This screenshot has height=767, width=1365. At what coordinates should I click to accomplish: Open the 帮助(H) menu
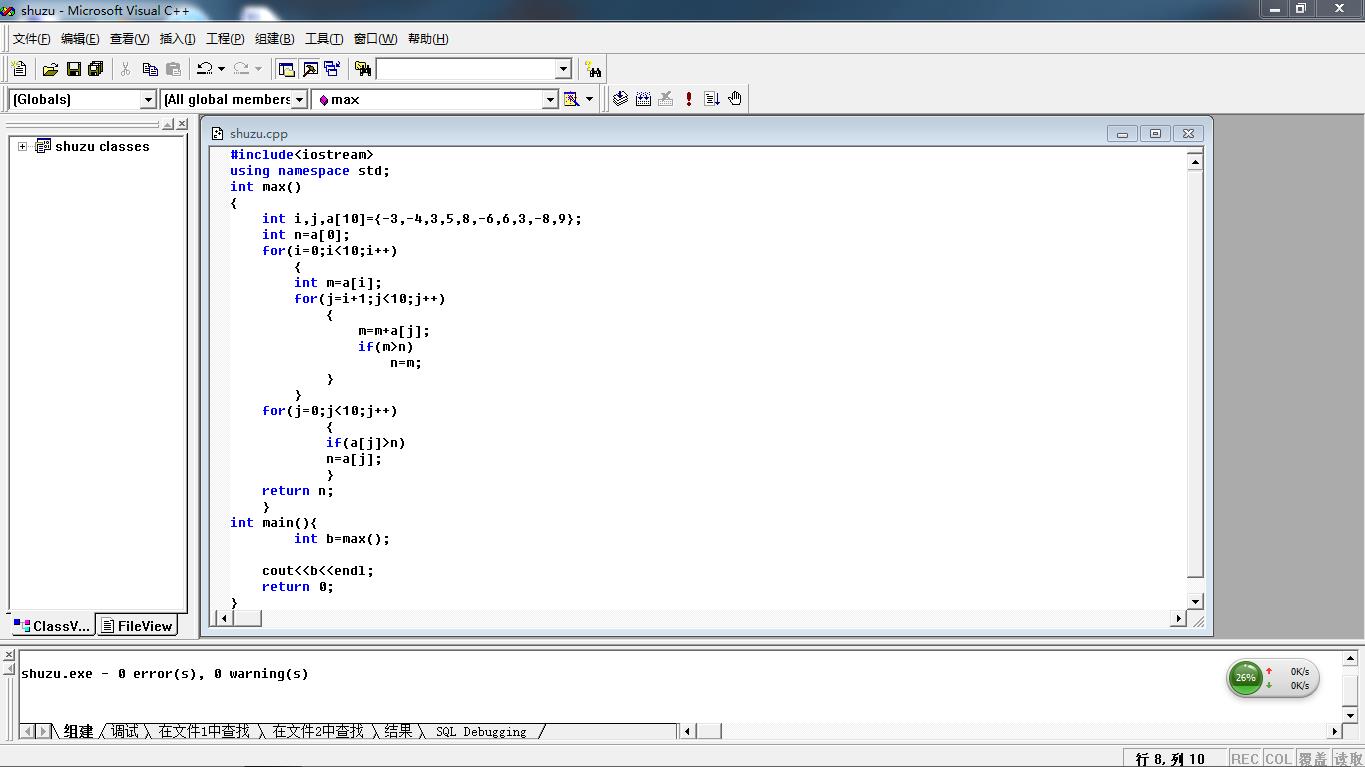[428, 39]
